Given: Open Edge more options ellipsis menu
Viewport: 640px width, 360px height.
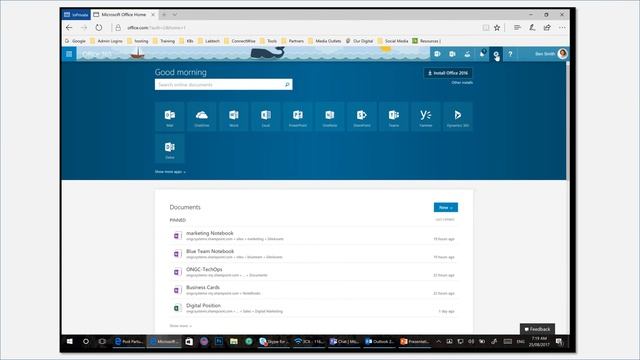Looking at the screenshot, I should tap(562, 27).
